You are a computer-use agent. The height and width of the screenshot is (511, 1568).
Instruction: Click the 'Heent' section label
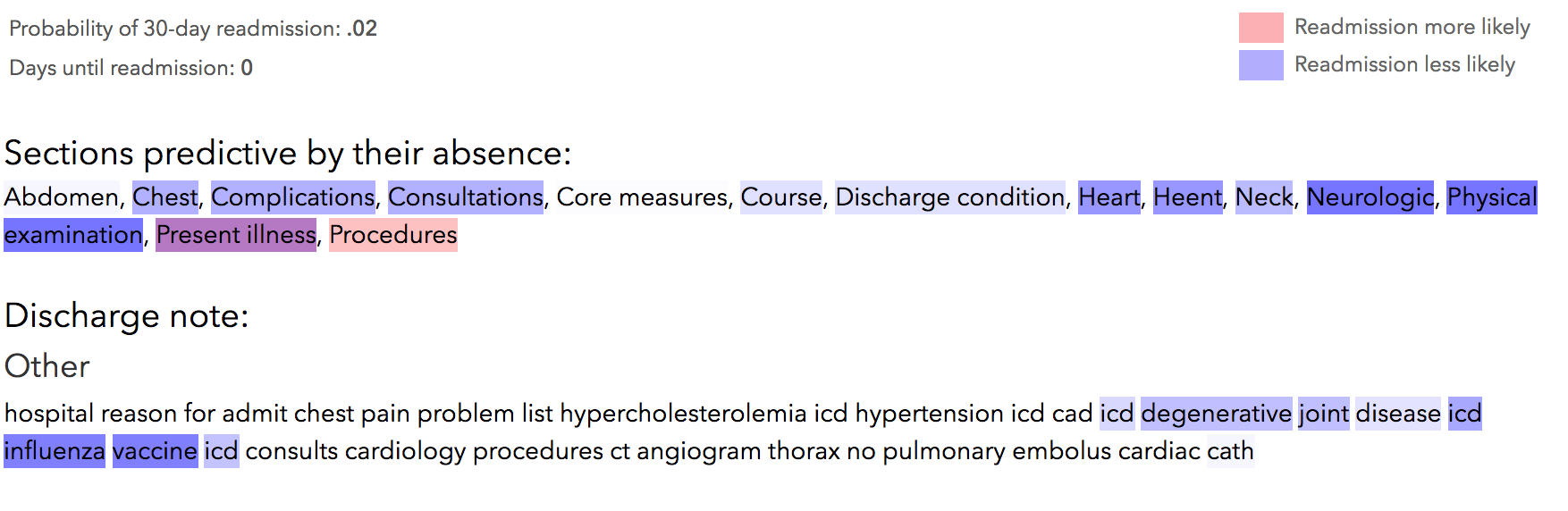point(1186,197)
